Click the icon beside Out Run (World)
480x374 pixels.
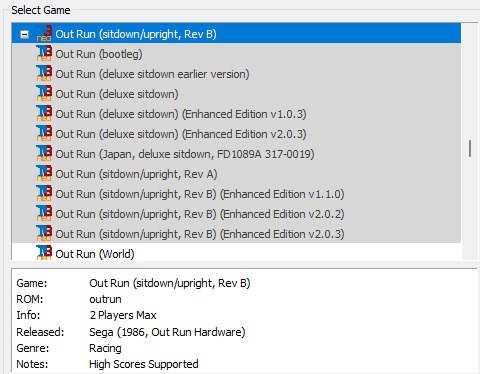click(x=44, y=253)
